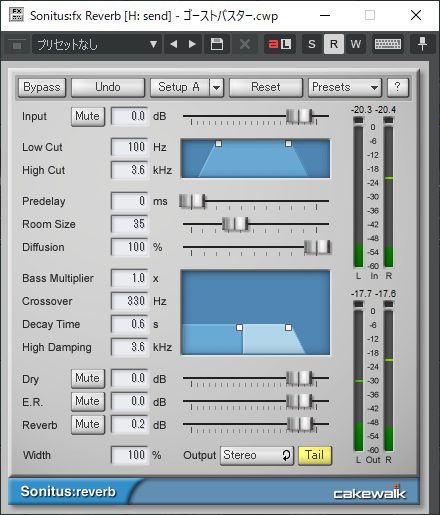Switch setup with Setup A button
The width and height of the screenshot is (440, 515).
click(179, 87)
